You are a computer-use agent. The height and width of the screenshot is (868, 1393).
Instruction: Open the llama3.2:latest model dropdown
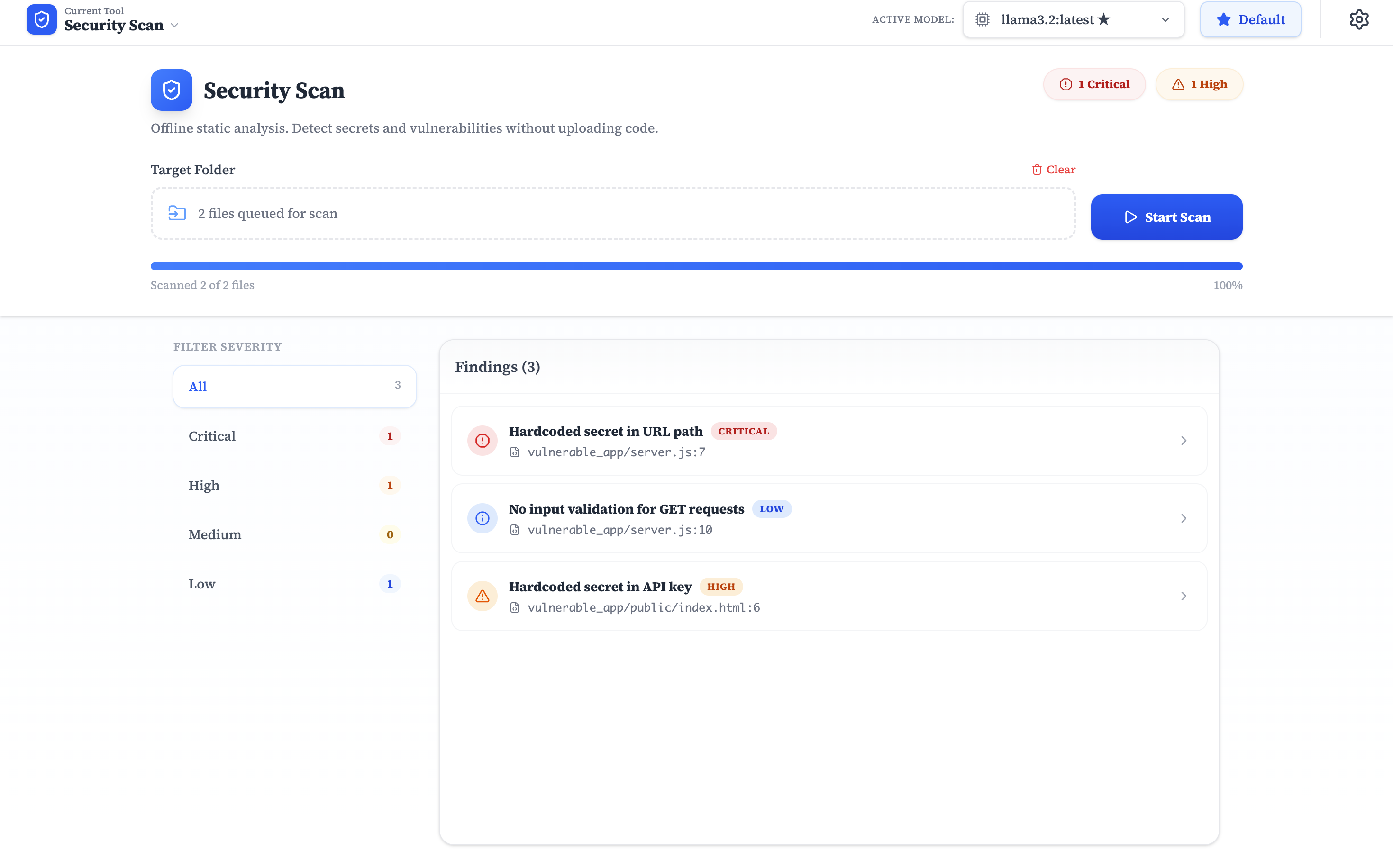pos(1073,19)
